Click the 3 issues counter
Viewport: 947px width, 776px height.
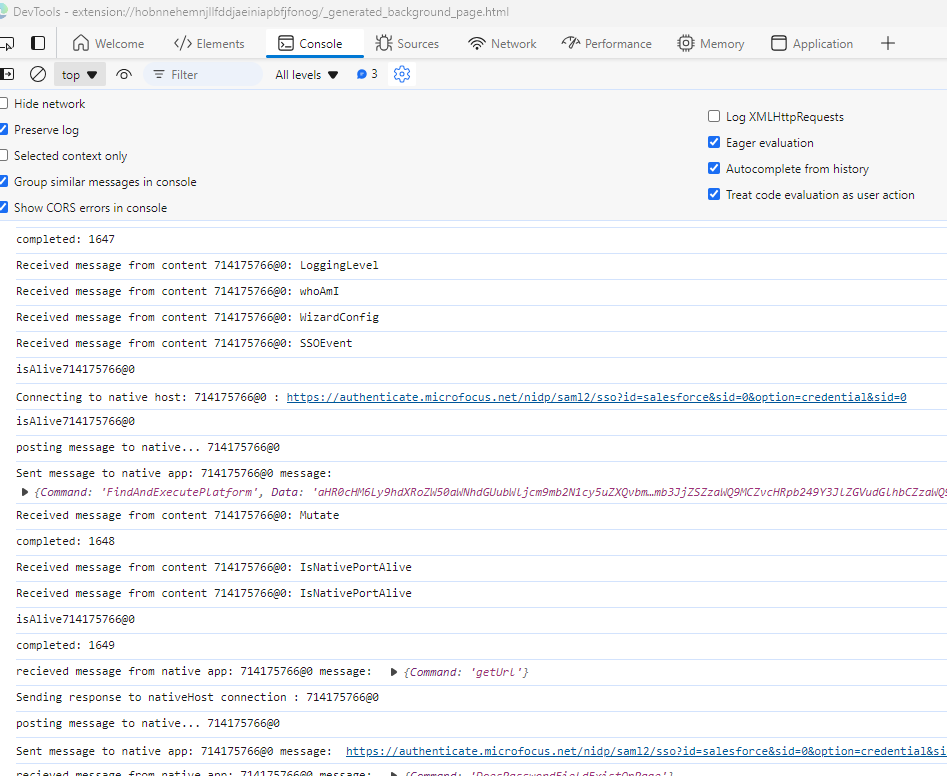367,74
